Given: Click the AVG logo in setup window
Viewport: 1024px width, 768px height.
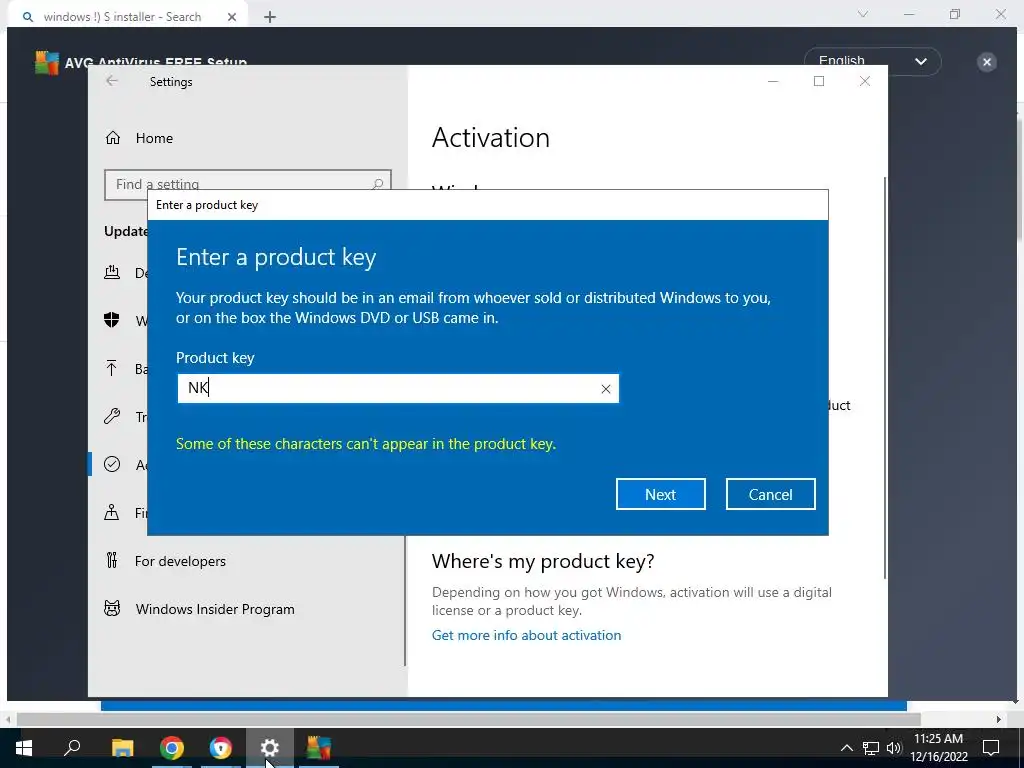Looking at the screenshot, I should (x=47, y=63).
